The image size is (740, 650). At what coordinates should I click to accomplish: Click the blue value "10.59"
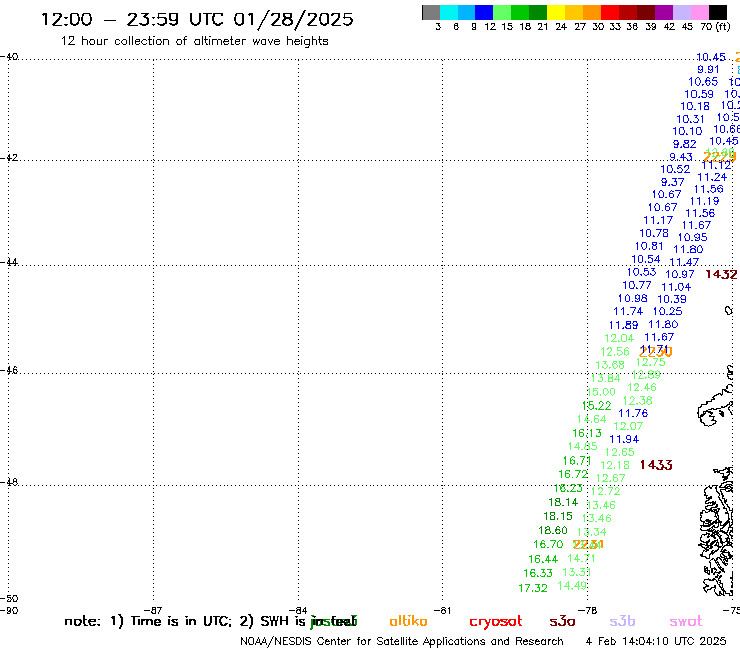pyautogui.click(x=699, y=94)
